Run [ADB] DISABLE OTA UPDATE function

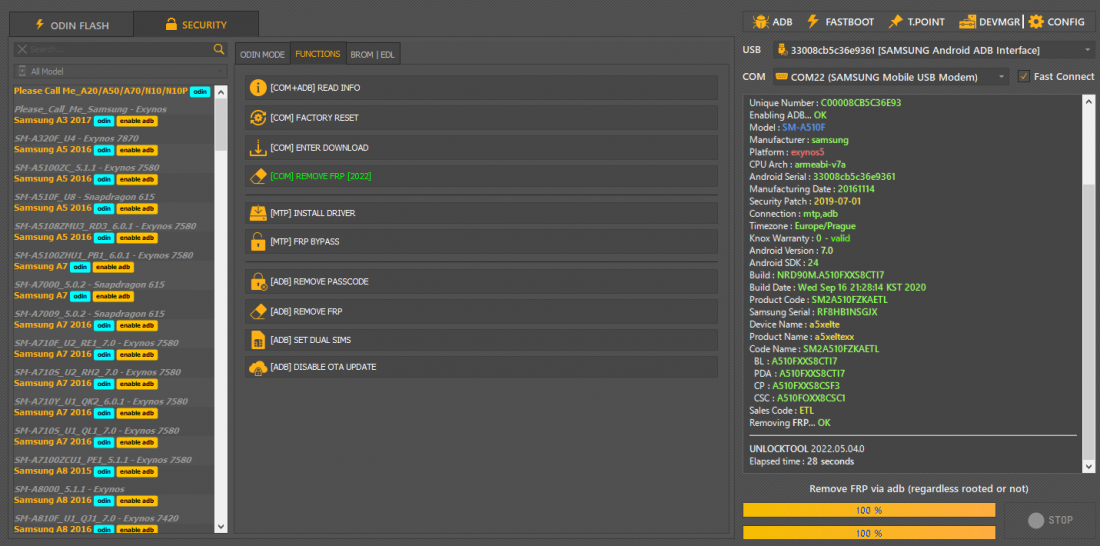tap(481, 367)
